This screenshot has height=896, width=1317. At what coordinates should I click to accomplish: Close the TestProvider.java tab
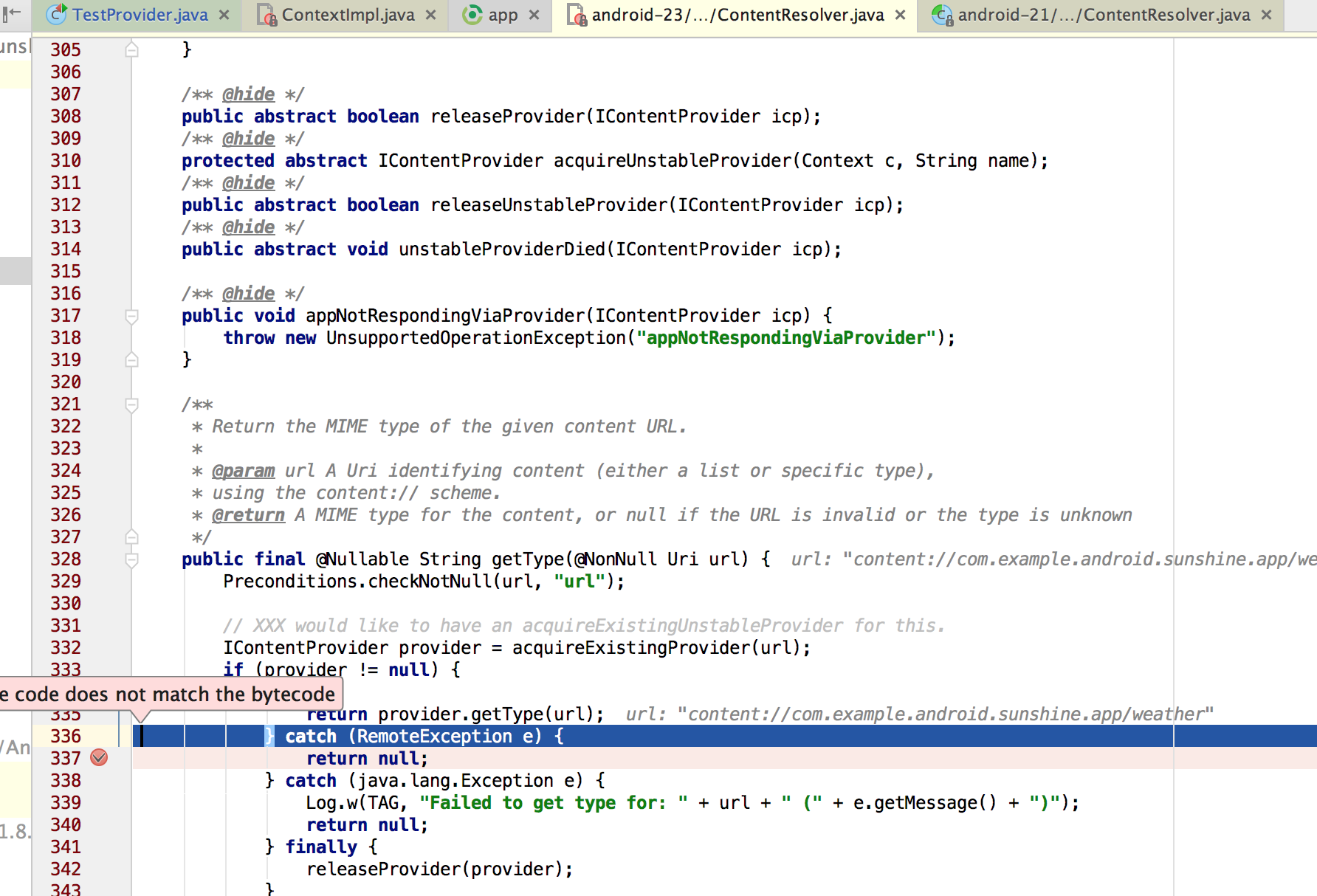click(x=224, y=15)
